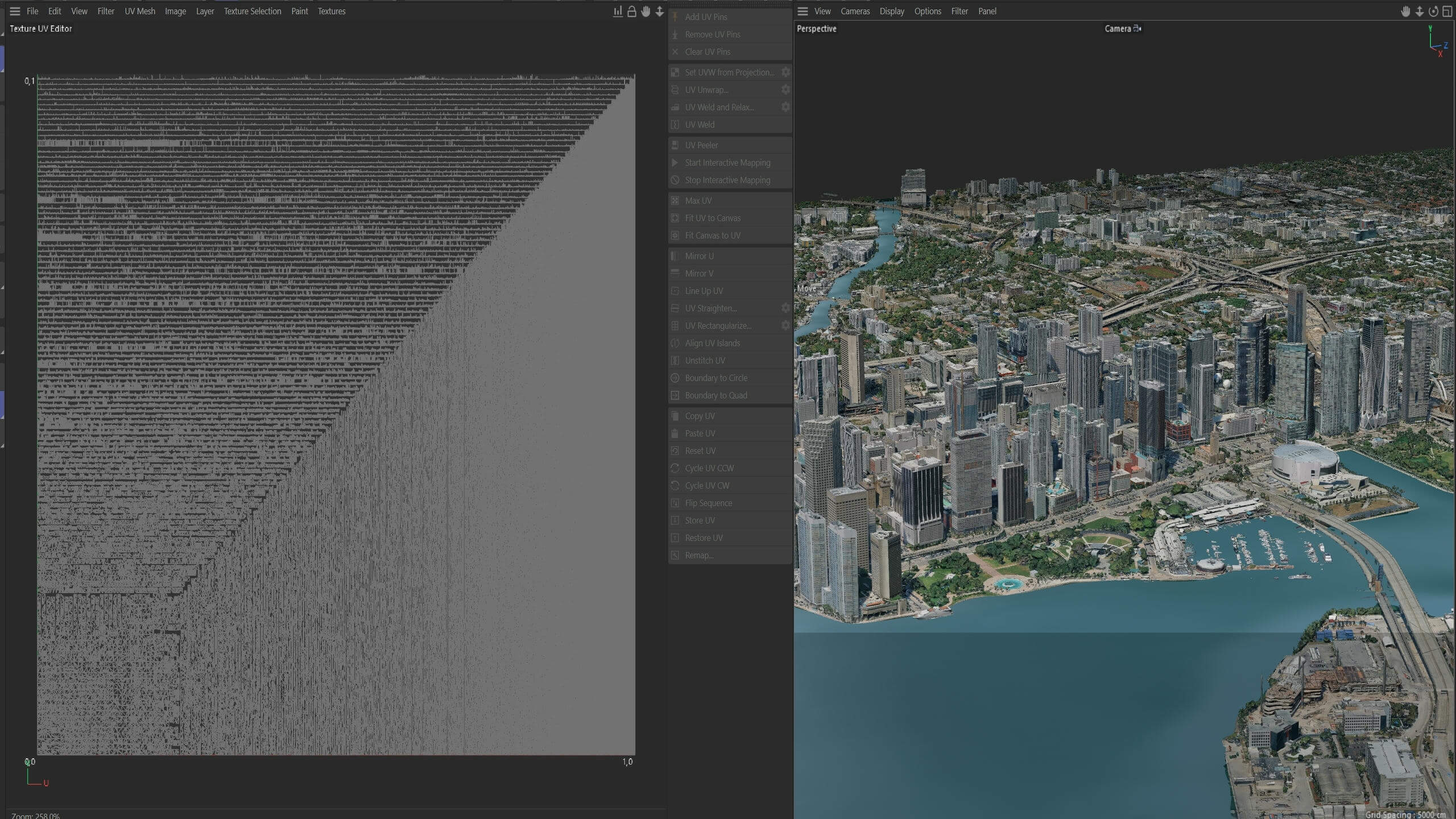Open the File menu in UV editor

click(32, 11)
